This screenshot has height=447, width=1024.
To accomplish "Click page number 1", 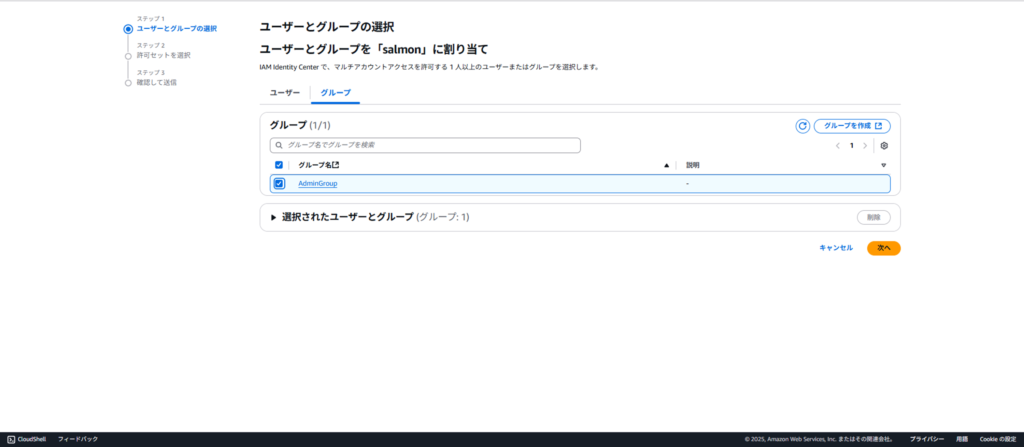I will [x=852, y=146].
